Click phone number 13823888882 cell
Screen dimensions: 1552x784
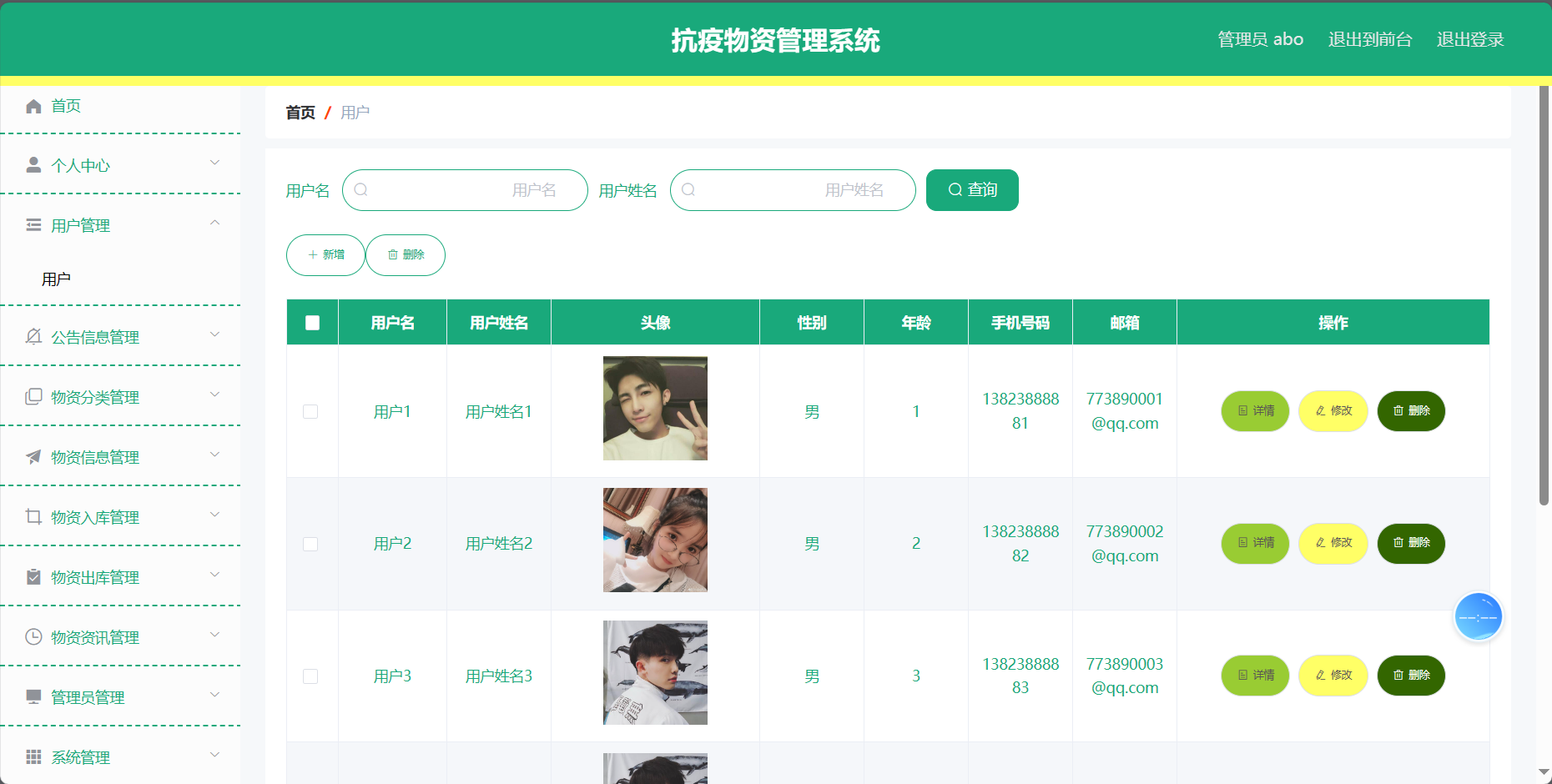(x=1020, y=544)
